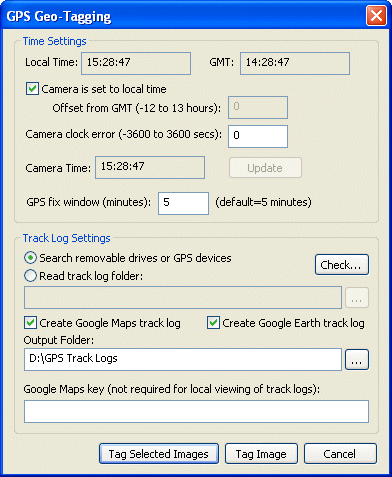Click the Update button

[265, 168]
